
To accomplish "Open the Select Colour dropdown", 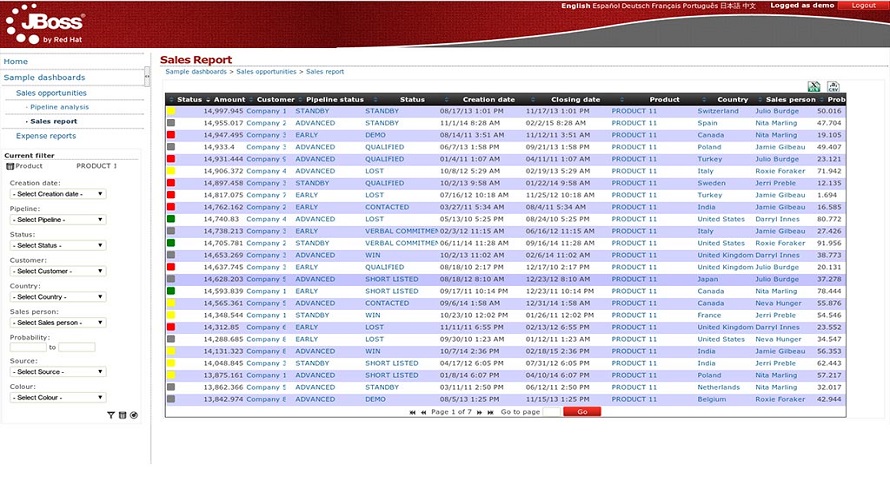I will (58, 398).
